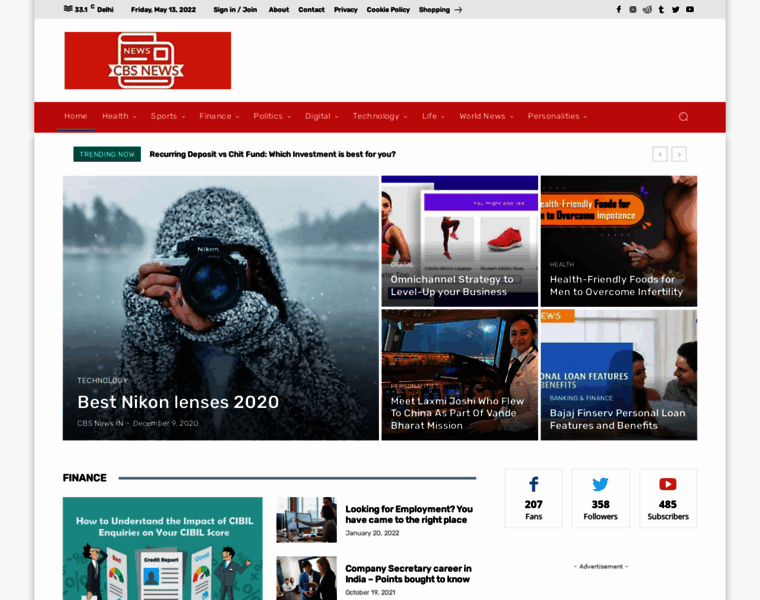Click the TRENDING NOW label
The height and width of the screenshot is (600, 760).
(x=107, y=154)
